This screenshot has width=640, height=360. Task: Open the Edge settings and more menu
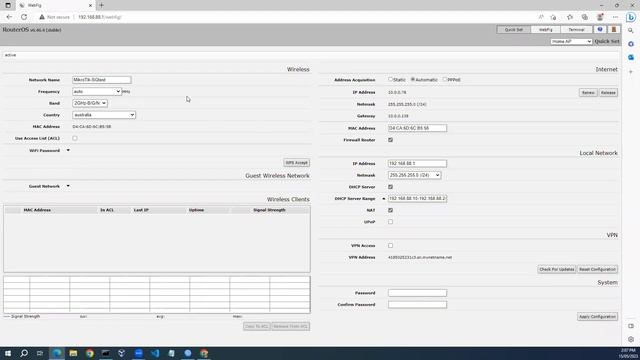coord(615,17)
